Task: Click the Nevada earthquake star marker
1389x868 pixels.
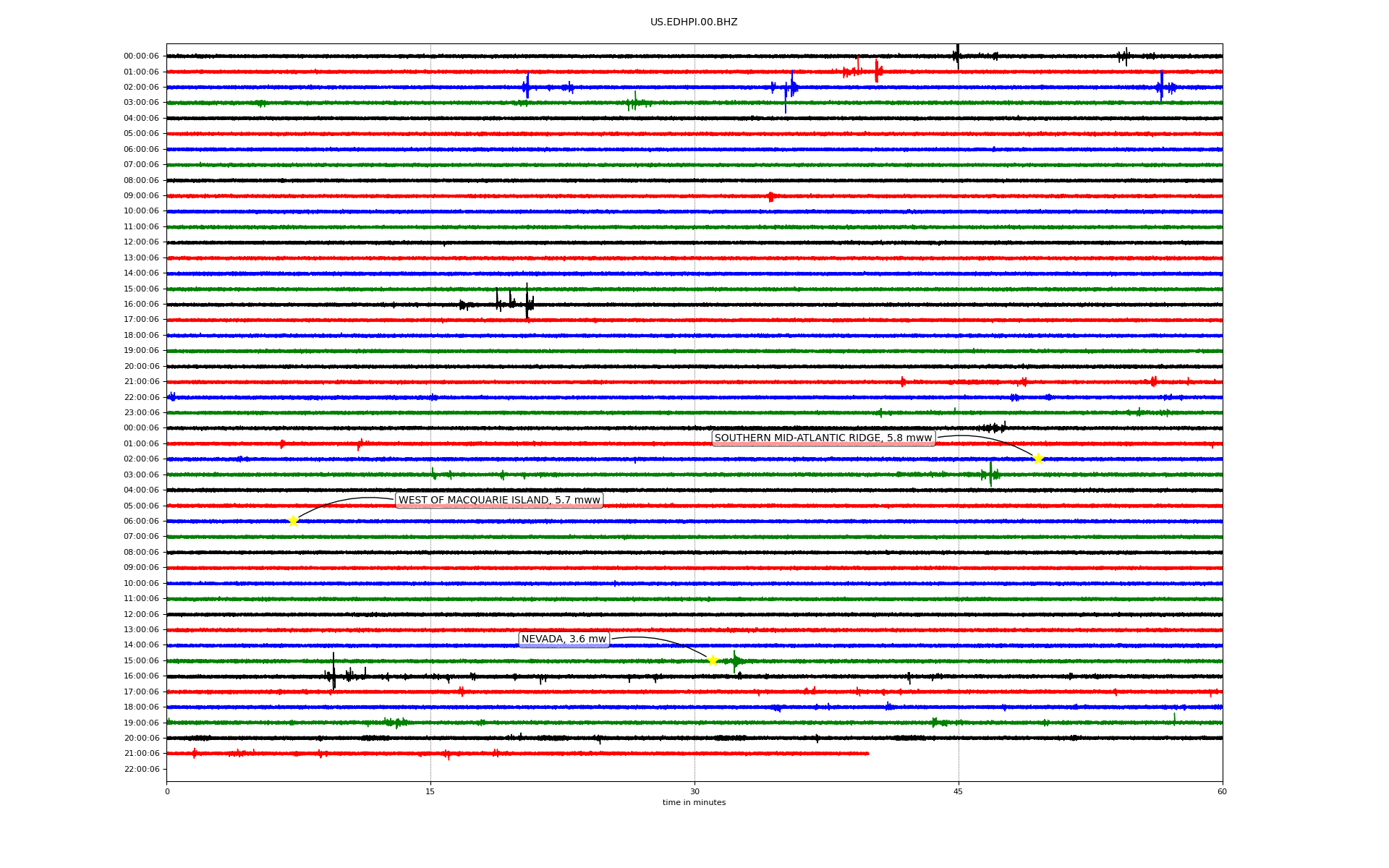Action: click(x=713, y=660)
